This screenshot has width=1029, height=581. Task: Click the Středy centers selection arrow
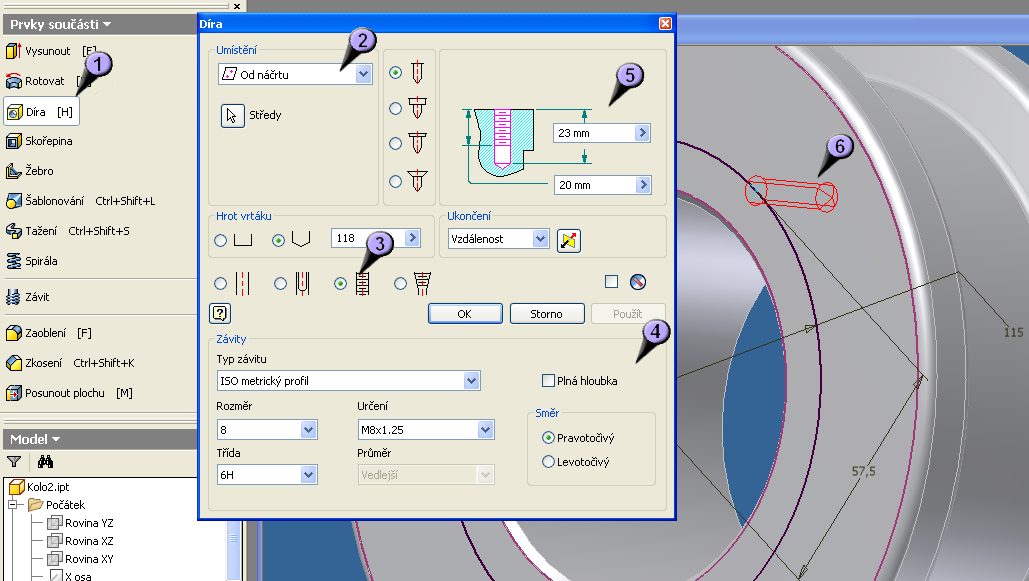click(x=232, y=115)
